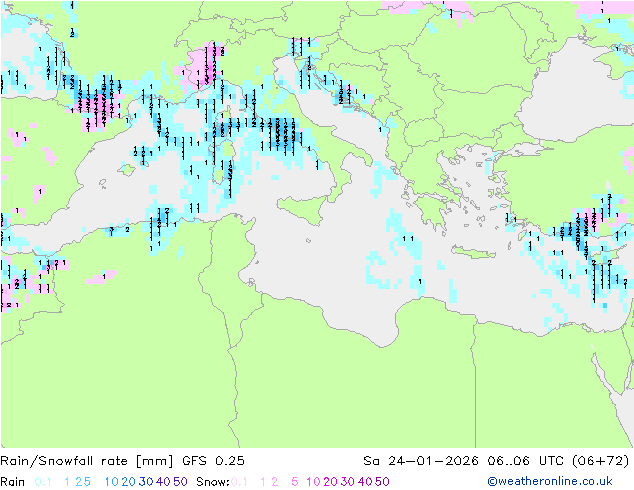Click the '06..06 UTC' time text

click(x=526, y=461)
